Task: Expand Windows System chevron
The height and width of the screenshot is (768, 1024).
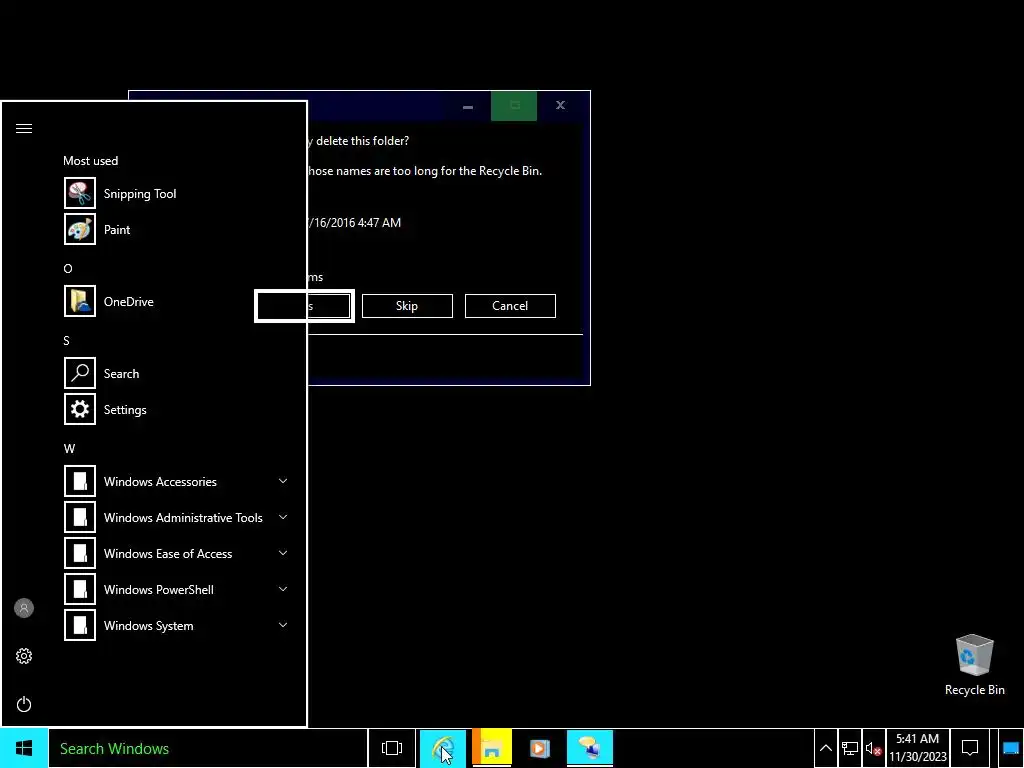Action: pyautogui.click(x=283, y=625)
